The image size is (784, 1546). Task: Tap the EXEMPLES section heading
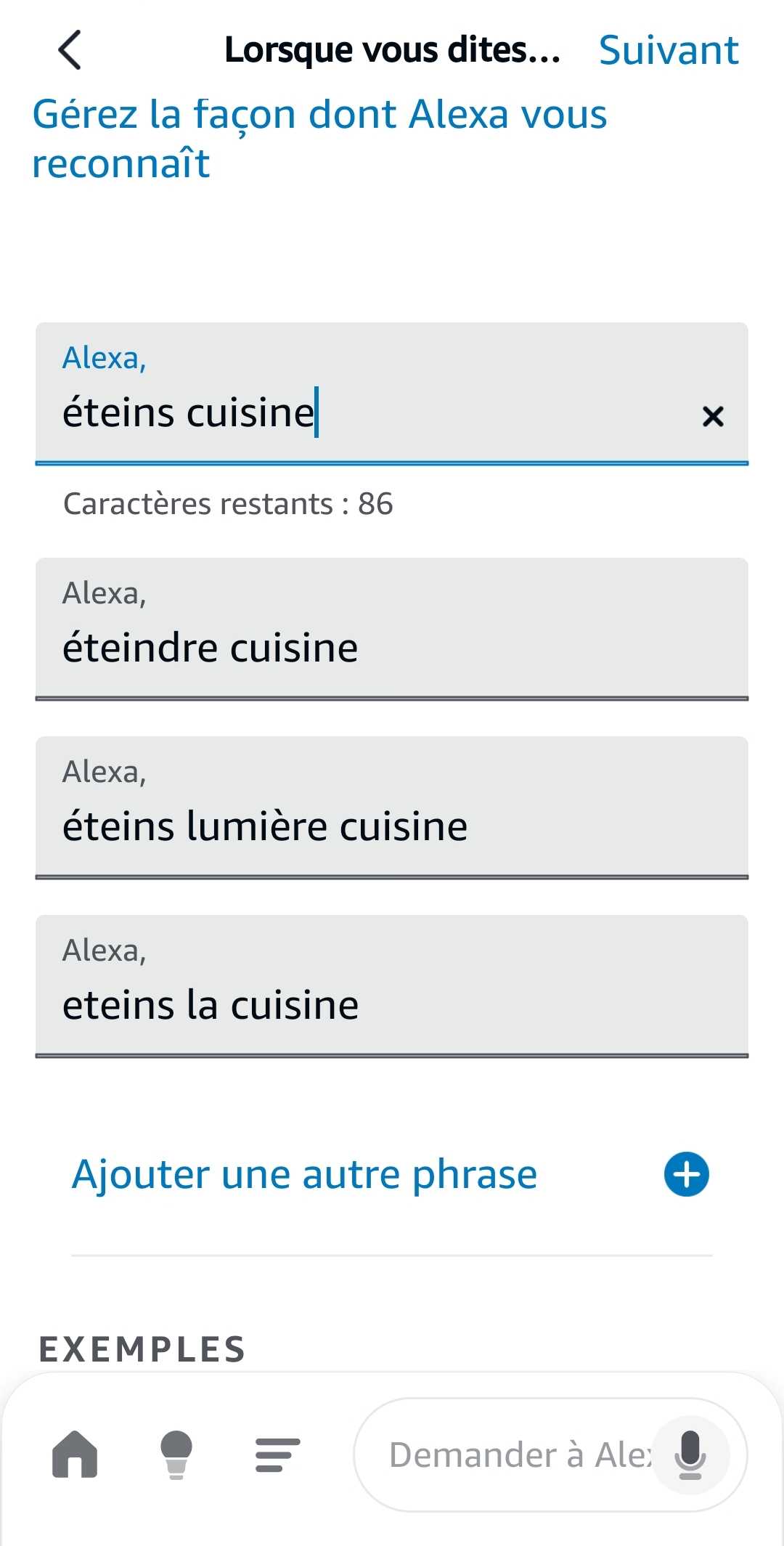[142, 1349]
